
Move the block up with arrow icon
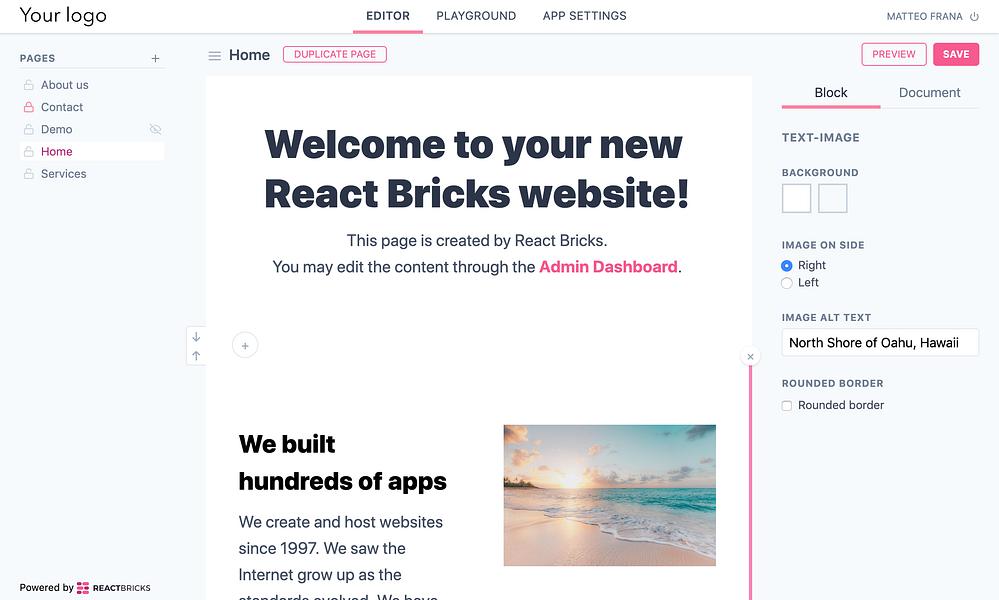point(196,355)
